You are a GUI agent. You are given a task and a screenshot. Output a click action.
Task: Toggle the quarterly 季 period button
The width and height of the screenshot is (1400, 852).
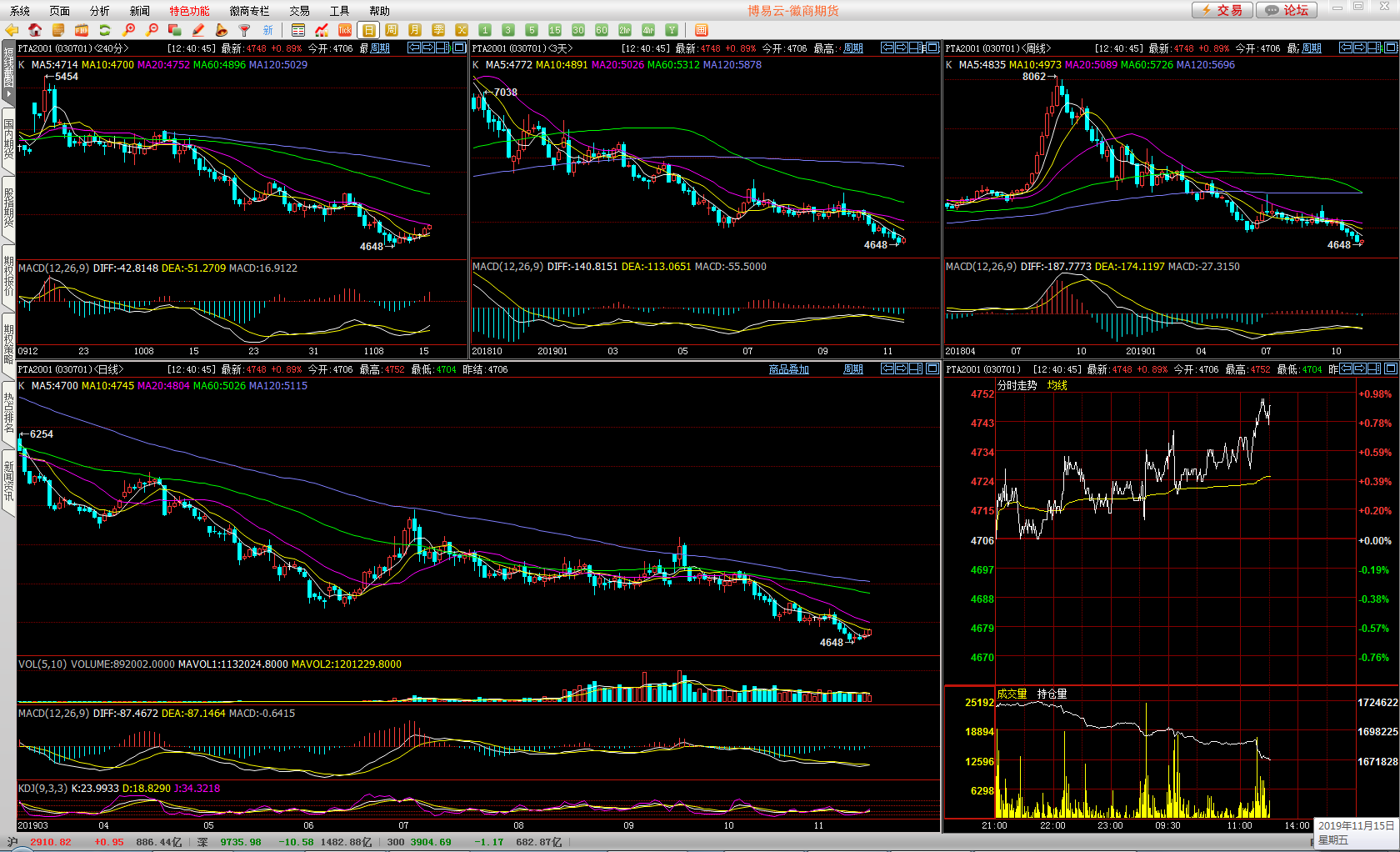point(438,30)
